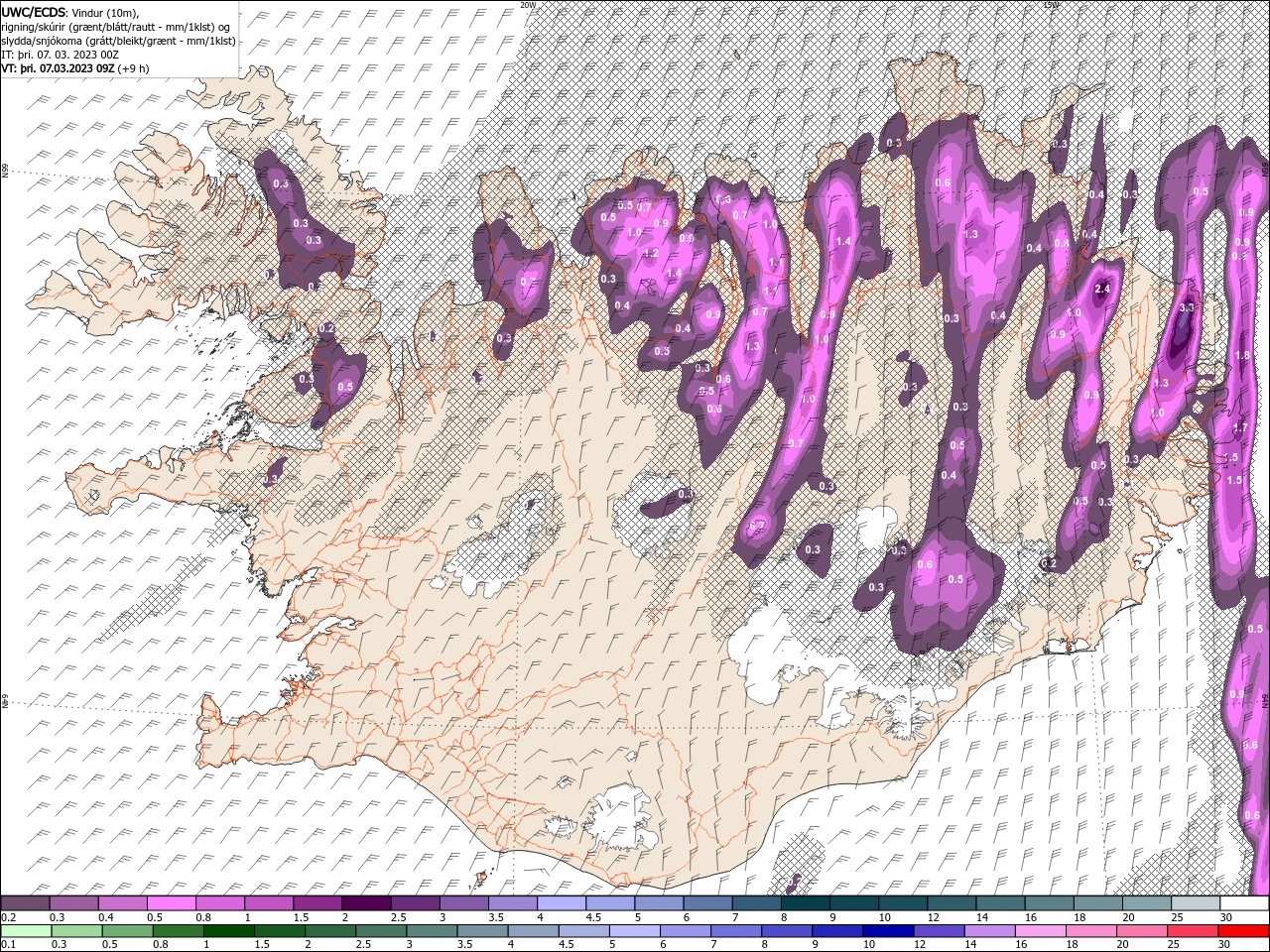Select the deep blue lower swatch above 10
This screenshot has height=952, width=1270.
pos(889,931)
